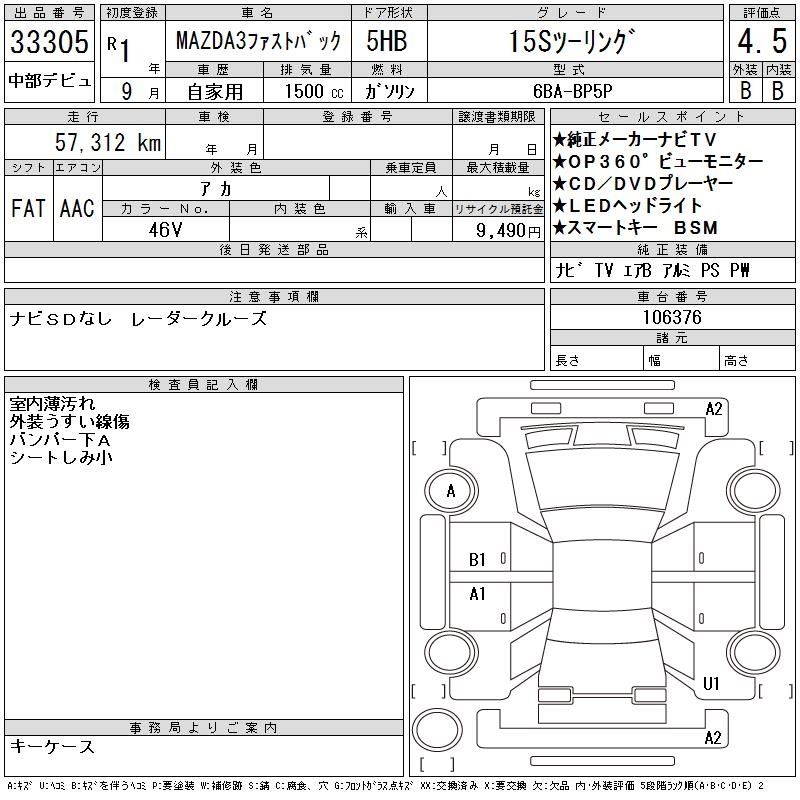
Task: Select the displacement value 1500 cc
Action: click(x=314, y=92)
